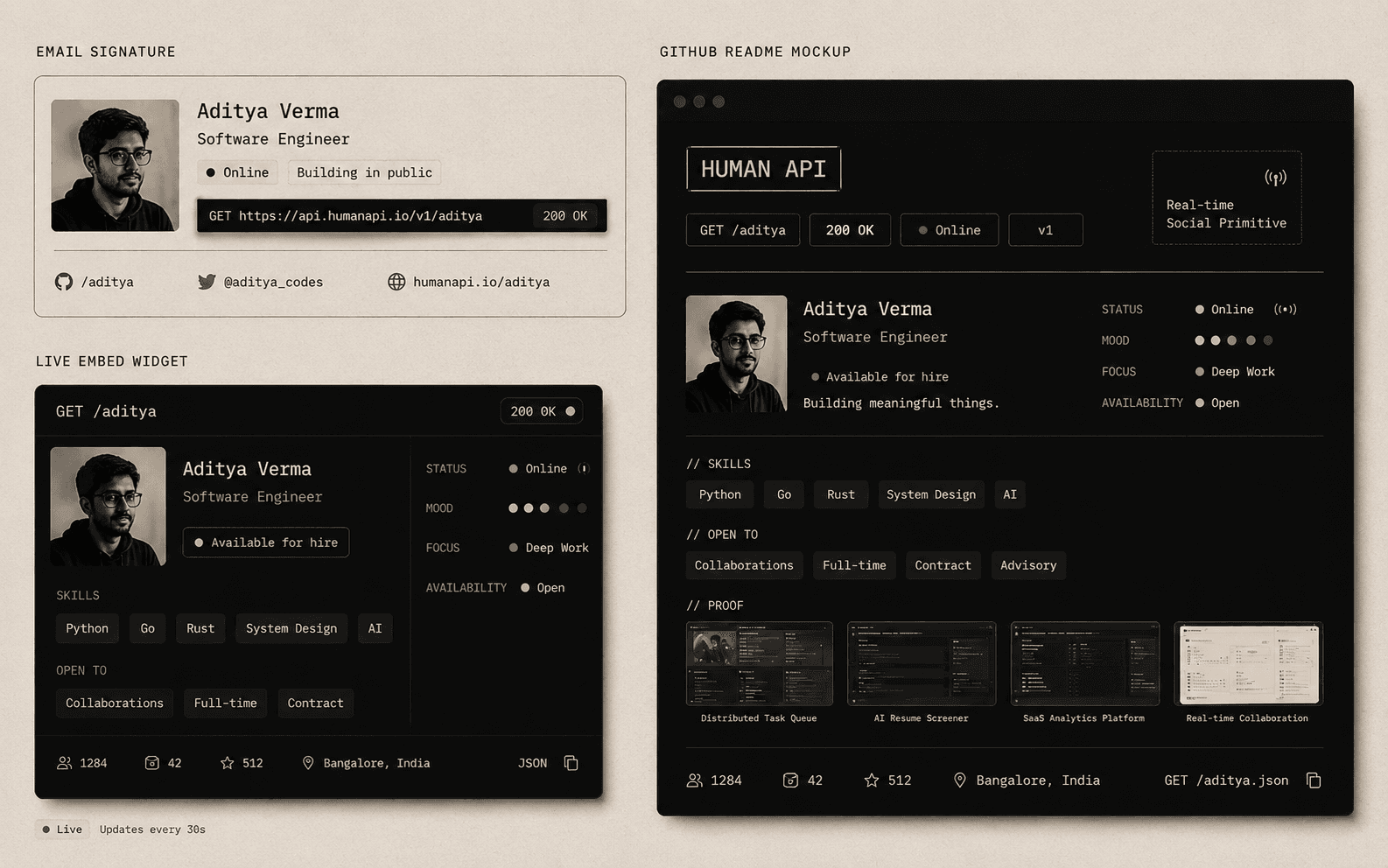Select the Python skill tag in widget
Viewport: 1388px width, 868px height.
(x=88, y=628)
